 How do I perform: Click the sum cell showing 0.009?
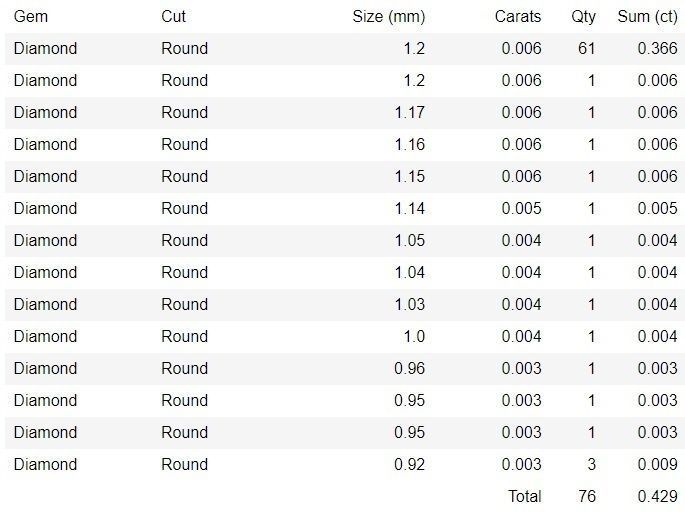[657, 464]
